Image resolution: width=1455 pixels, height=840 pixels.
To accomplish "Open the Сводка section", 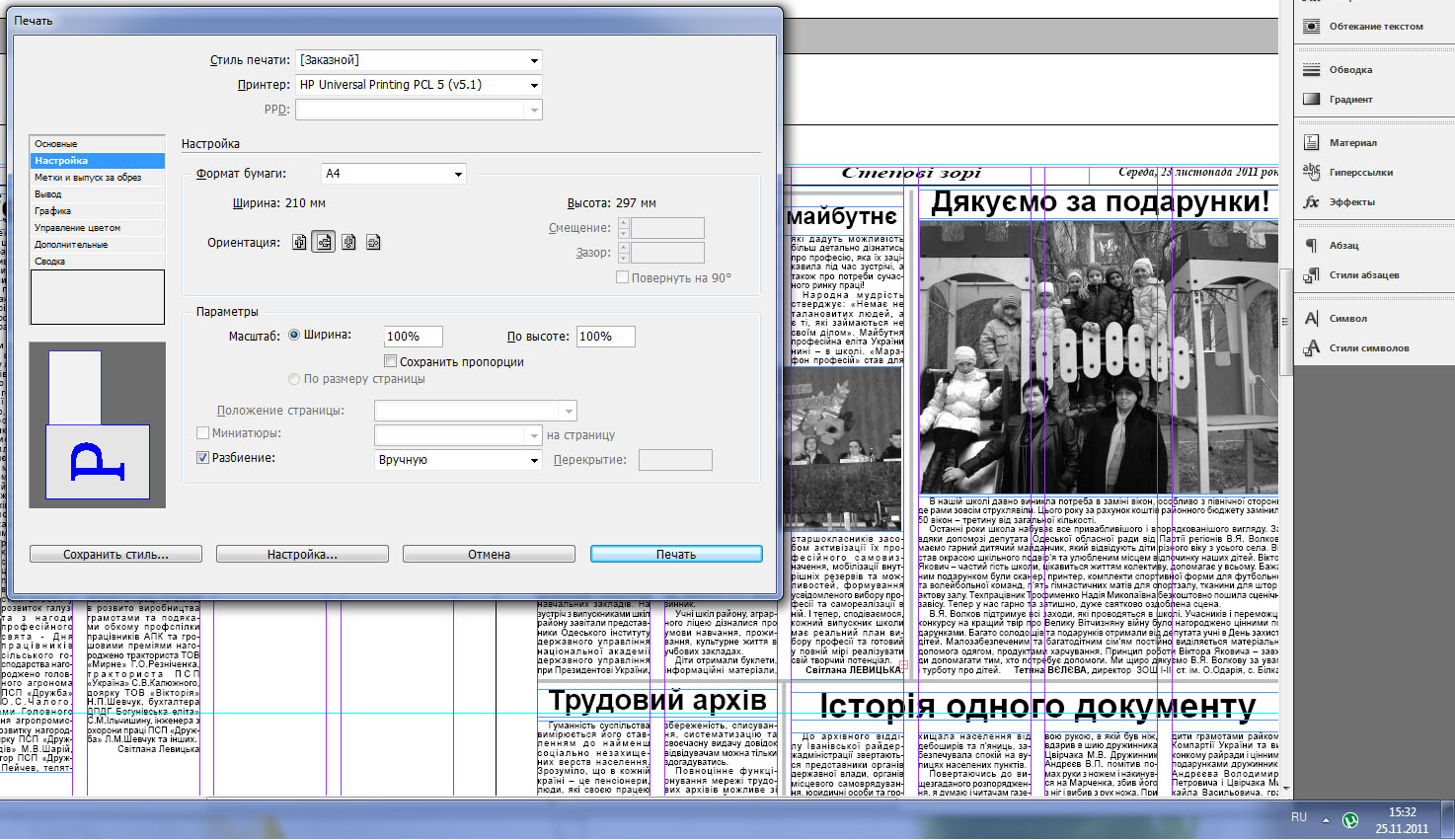I will tap(97, 262).
